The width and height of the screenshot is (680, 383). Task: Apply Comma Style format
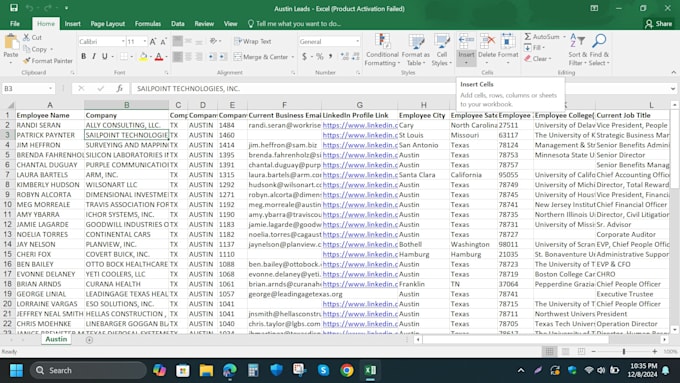pyautogui.click(x=330, y=56)
